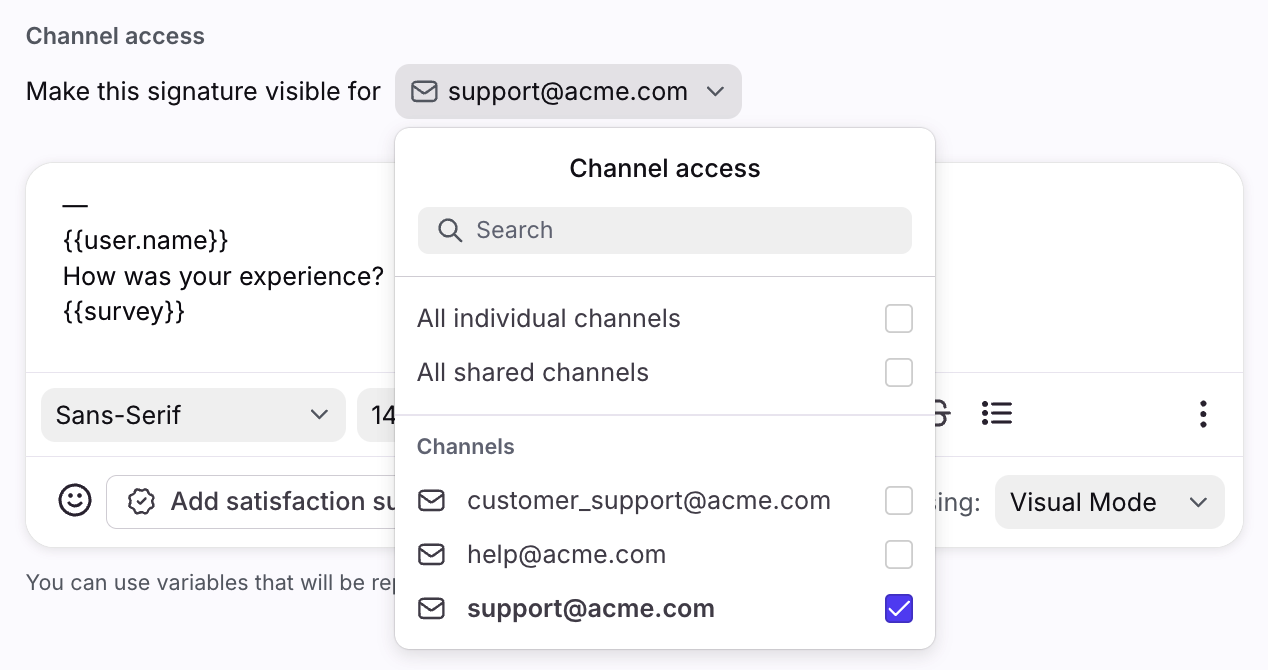The height and width of the screenshot is (670, 1268).
Task: Enable All individual channels checkbox
Action: [899, 319]
